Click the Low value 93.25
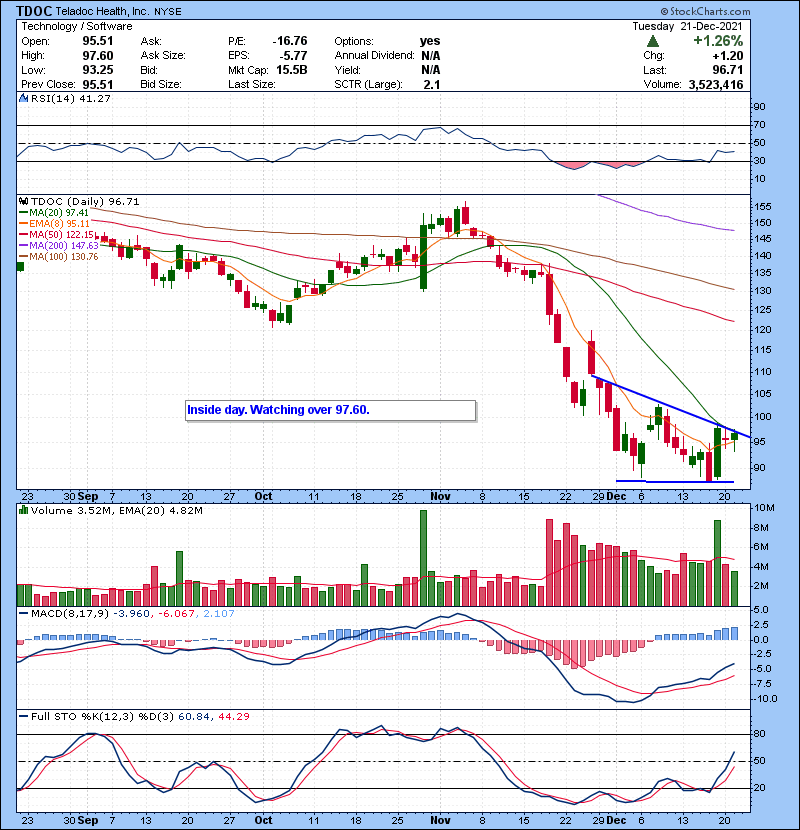The width and height of the screenshot is (800, 830). tap(98, 70)
